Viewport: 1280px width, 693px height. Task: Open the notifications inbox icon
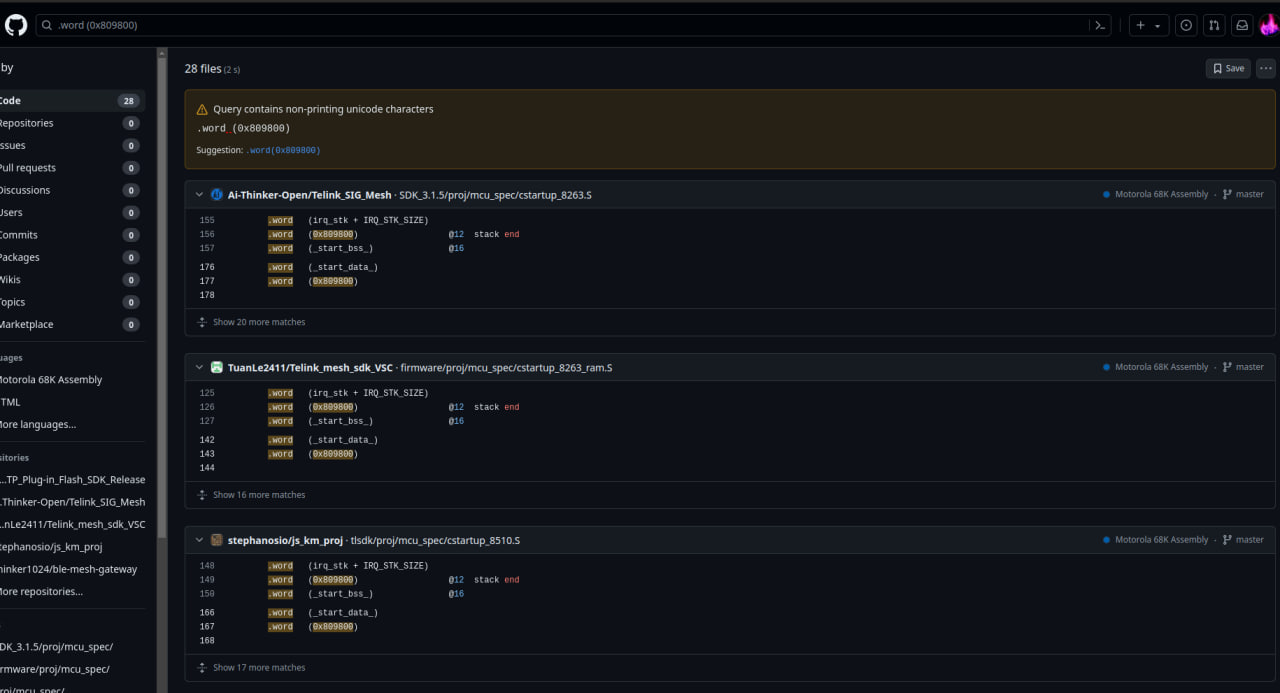point(1241,25)
